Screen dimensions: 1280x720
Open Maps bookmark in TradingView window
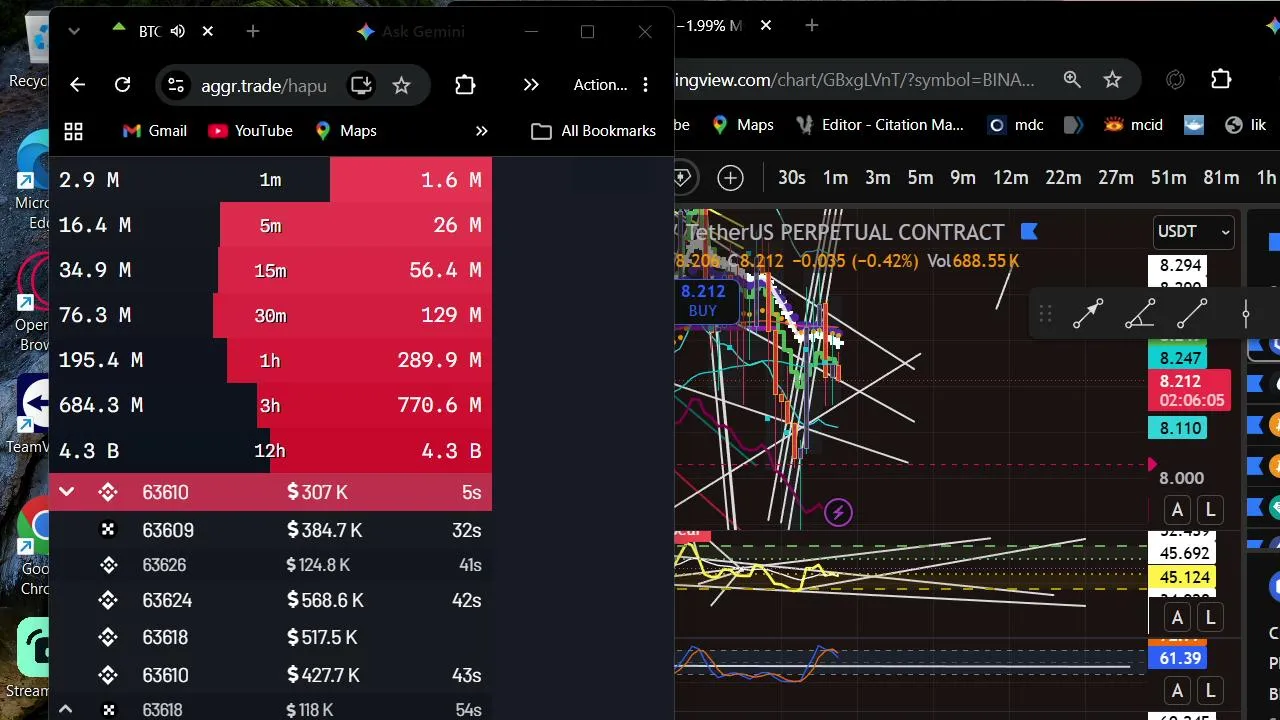(743, 125)
